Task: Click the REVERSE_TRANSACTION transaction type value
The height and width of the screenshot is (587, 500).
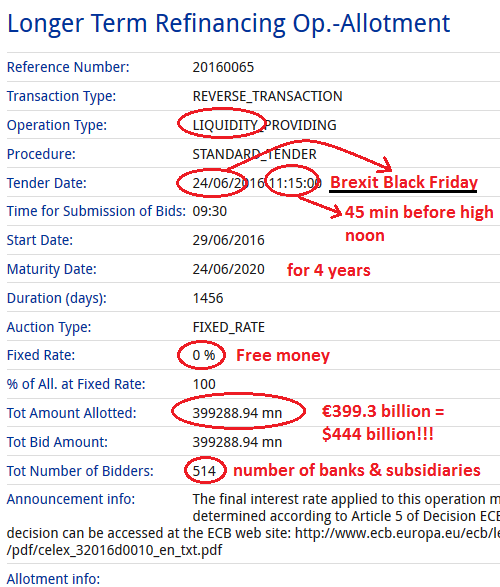Action: (267, 96)
